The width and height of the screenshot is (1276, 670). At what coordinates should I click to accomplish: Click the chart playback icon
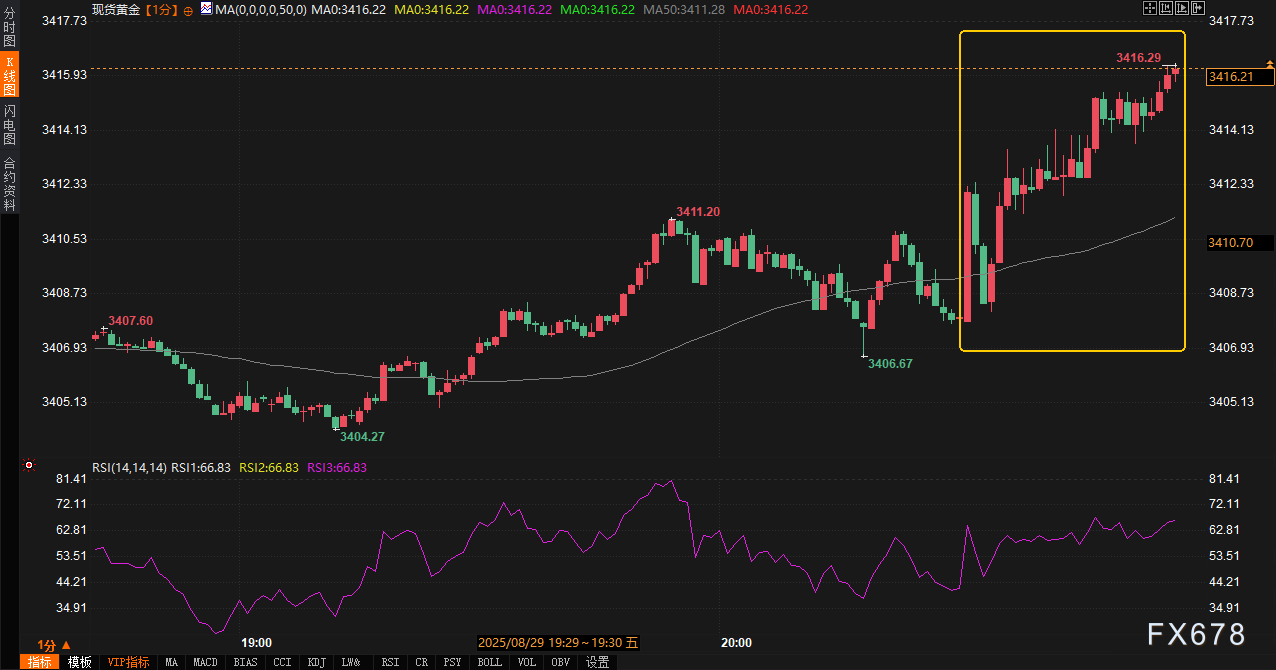[1183, 8]
